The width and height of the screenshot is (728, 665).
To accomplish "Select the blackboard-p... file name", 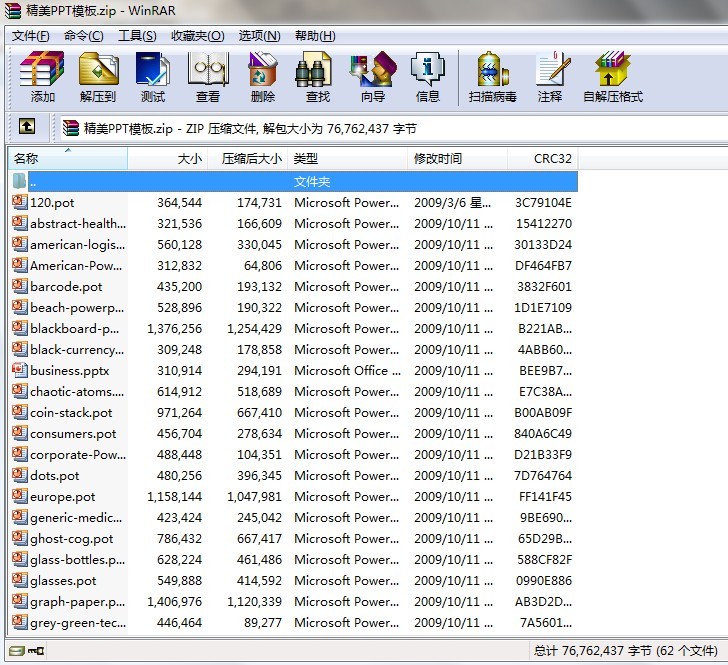I will (x=75, y=328).
